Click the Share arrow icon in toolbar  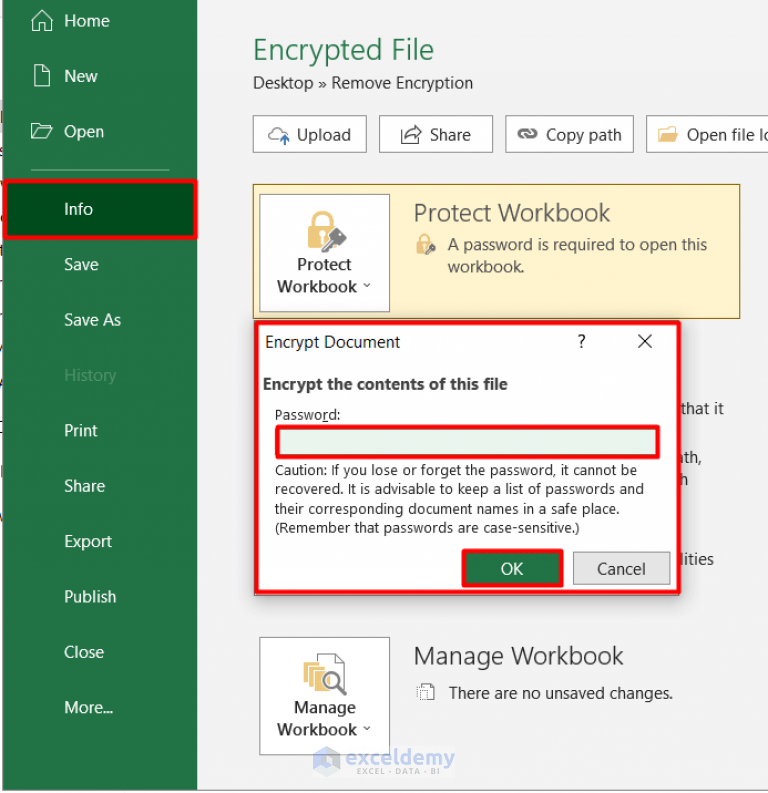(x=411, y=135)
